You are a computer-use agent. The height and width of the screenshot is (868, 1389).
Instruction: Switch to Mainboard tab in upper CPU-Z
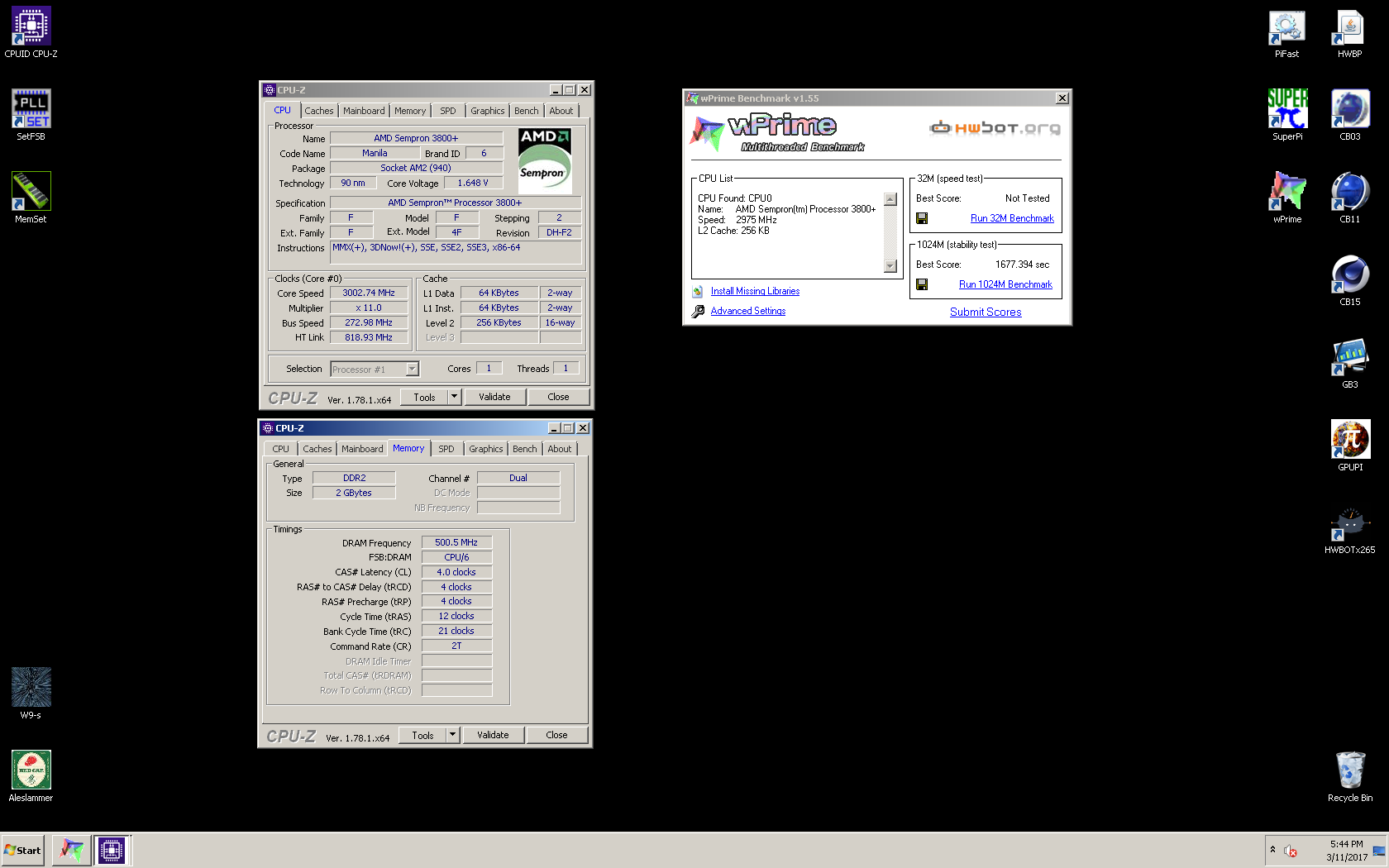click(x=364, y=111)
